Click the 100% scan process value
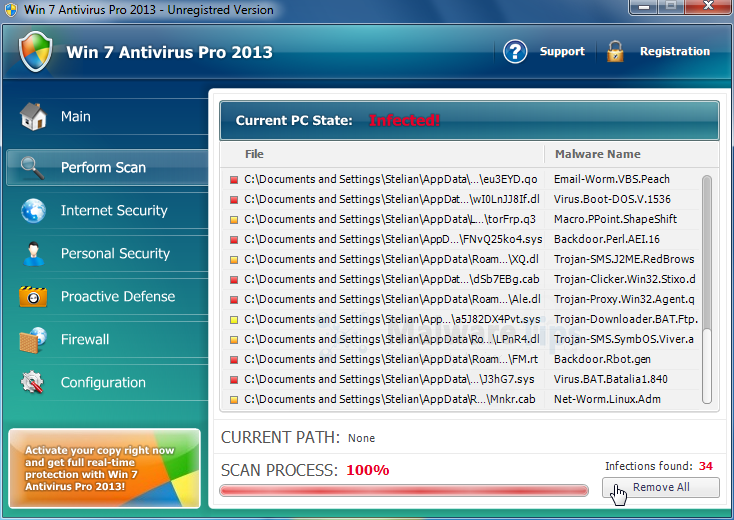The image size is (734, 520). click(x=367, y=470)
